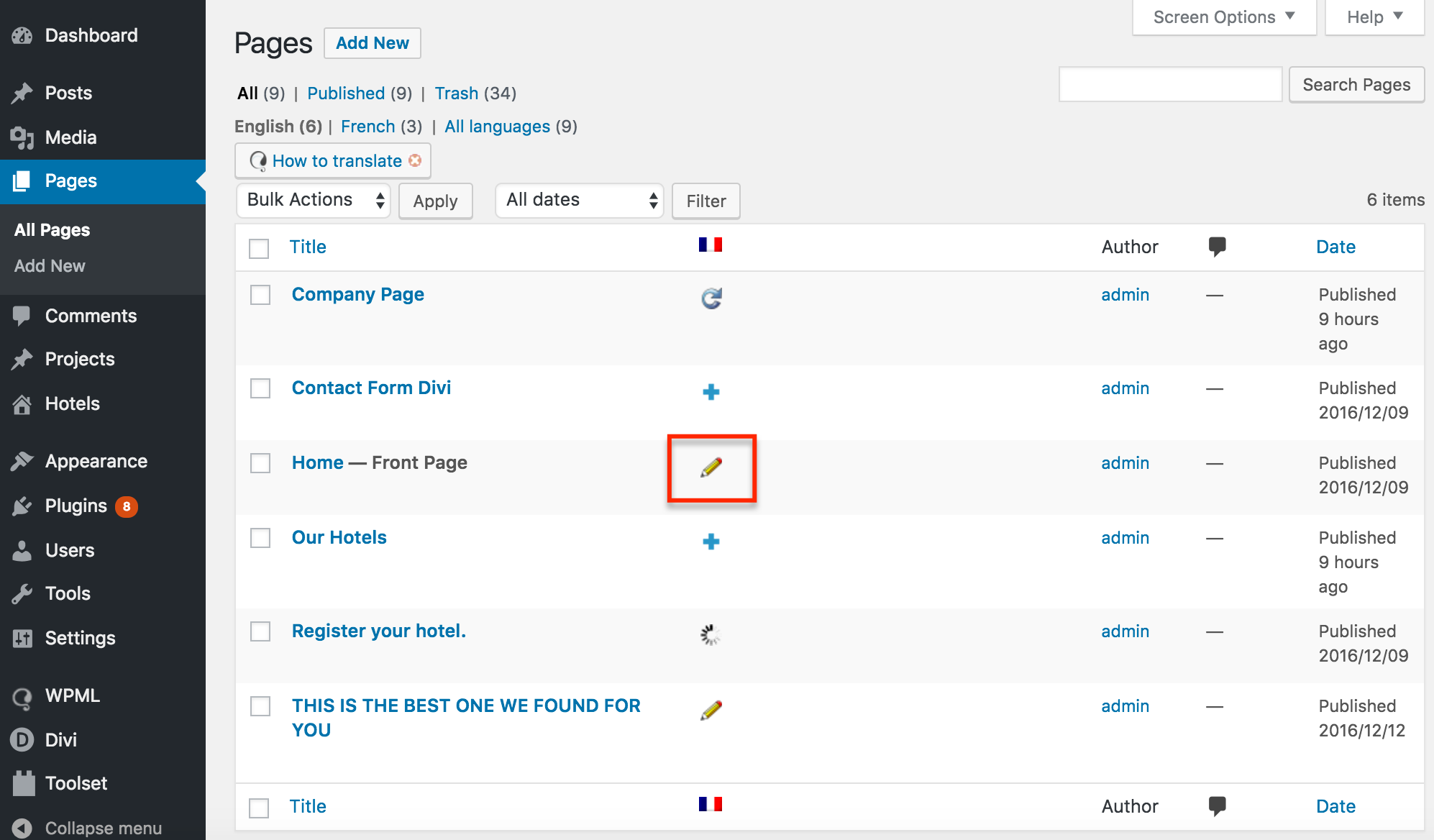The height and width of the screenshot is (840, 1434).
Task: Click the Users person icon
Action: (x=22, y=550)
